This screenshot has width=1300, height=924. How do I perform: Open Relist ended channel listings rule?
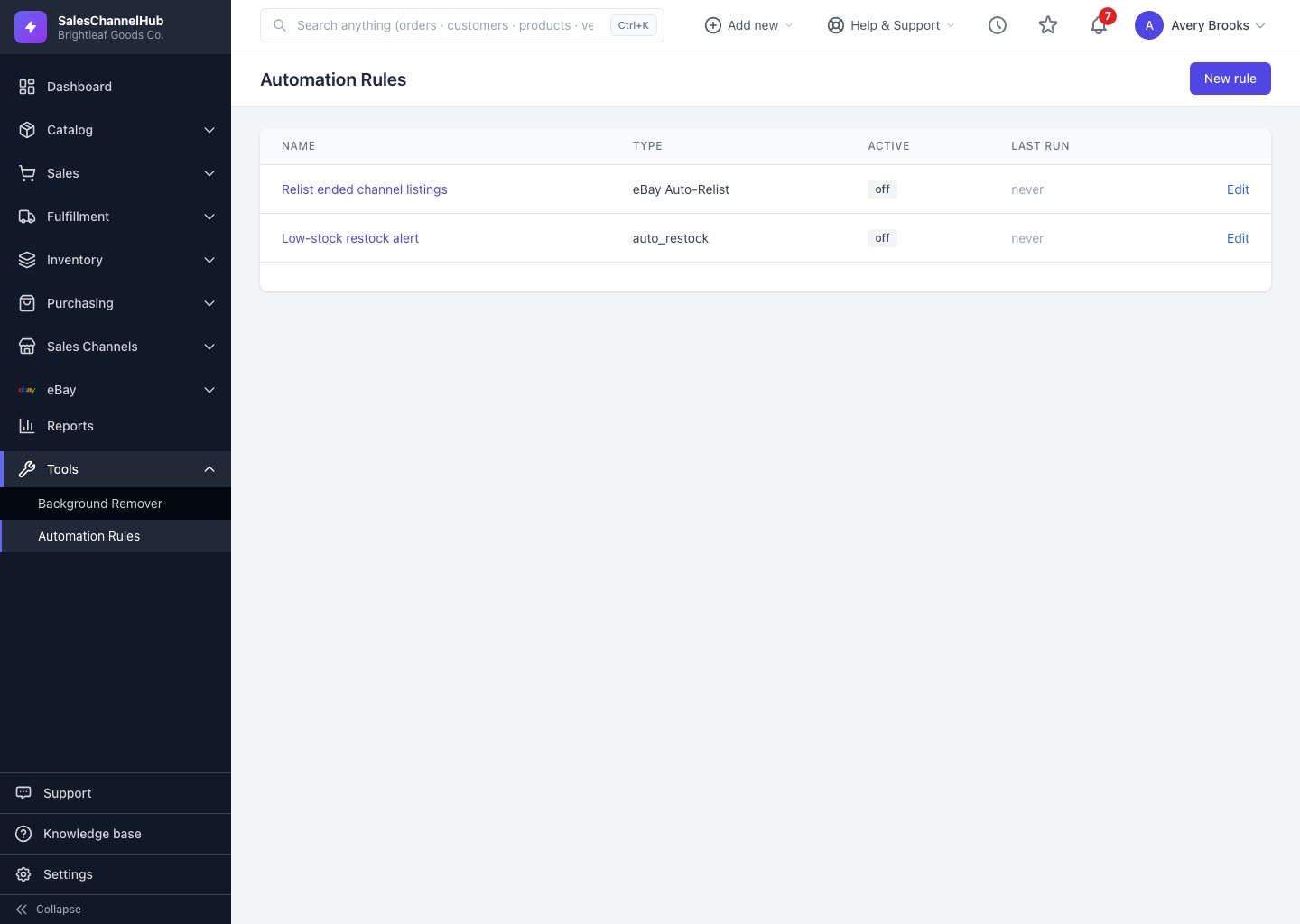(x=365, y=189)
